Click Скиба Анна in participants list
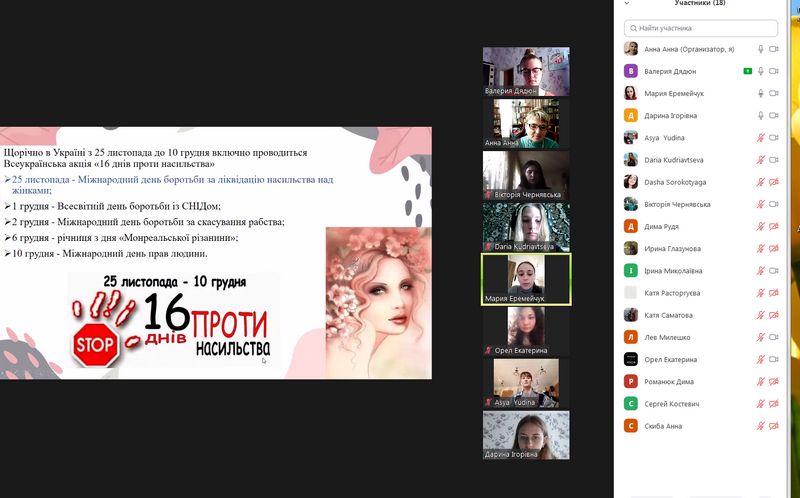This screenshot has width=800, height=498. 663,426
